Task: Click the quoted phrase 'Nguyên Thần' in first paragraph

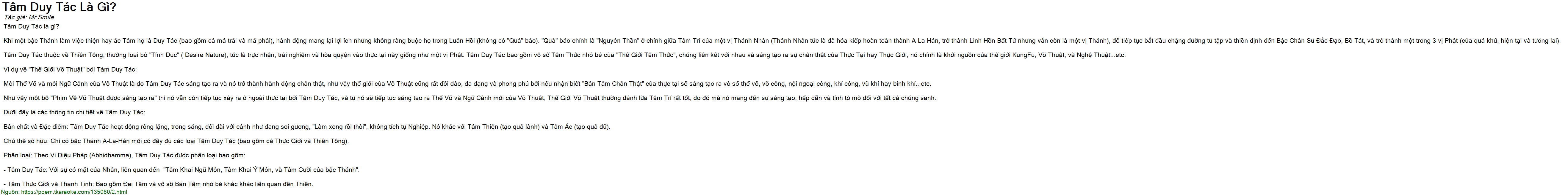Action: tap(617, 41)
